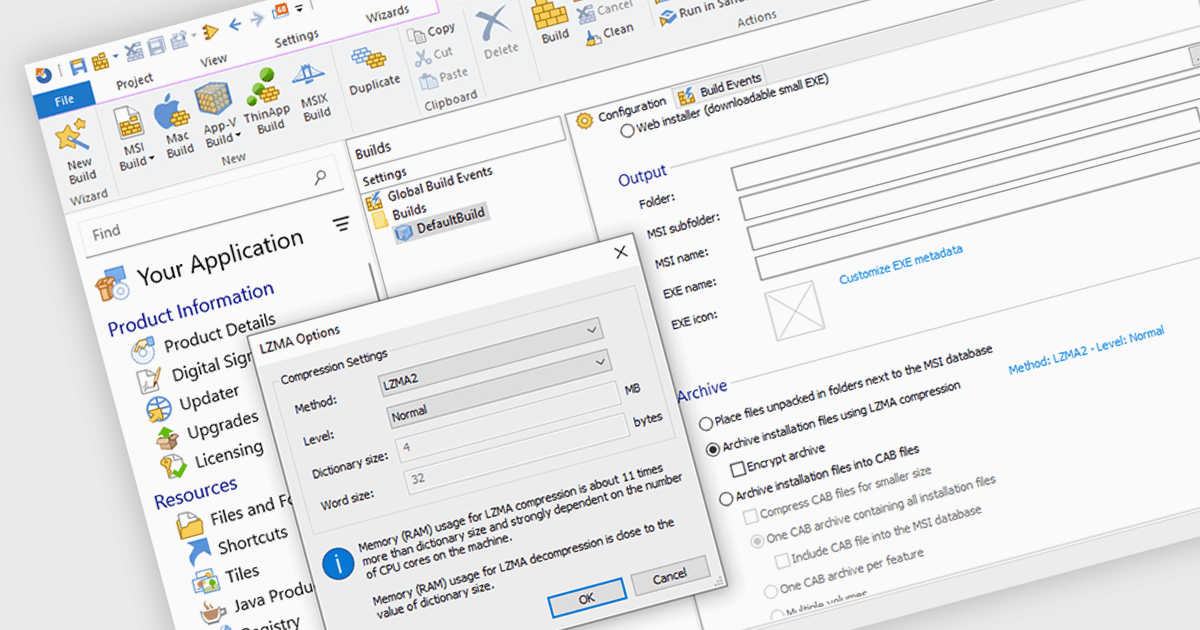Select One CAB archive containing all files radio
Viewport: 1200px width, 630px height.
[757, 543]
